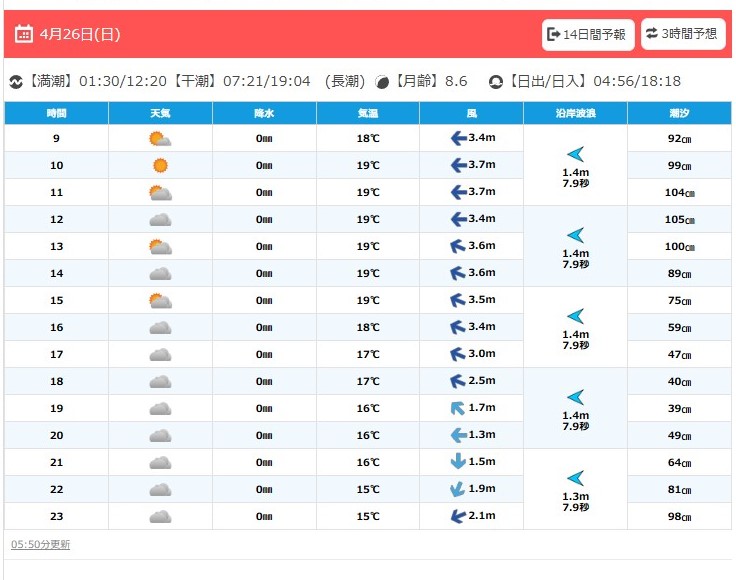This screenshot has width=736, height=580.
Task: Click the wave direction arrow for 9-11時
Action: (x=575, y=153)
